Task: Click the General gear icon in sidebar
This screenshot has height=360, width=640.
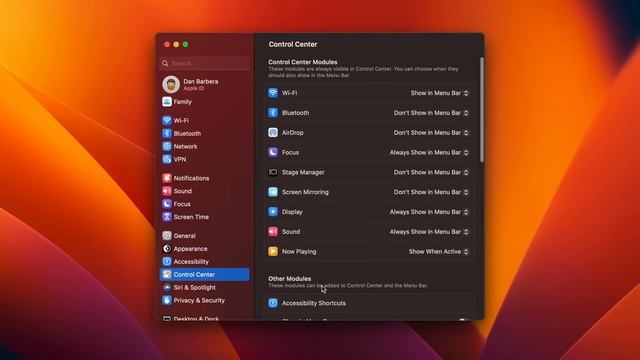Action: point(167,236)
